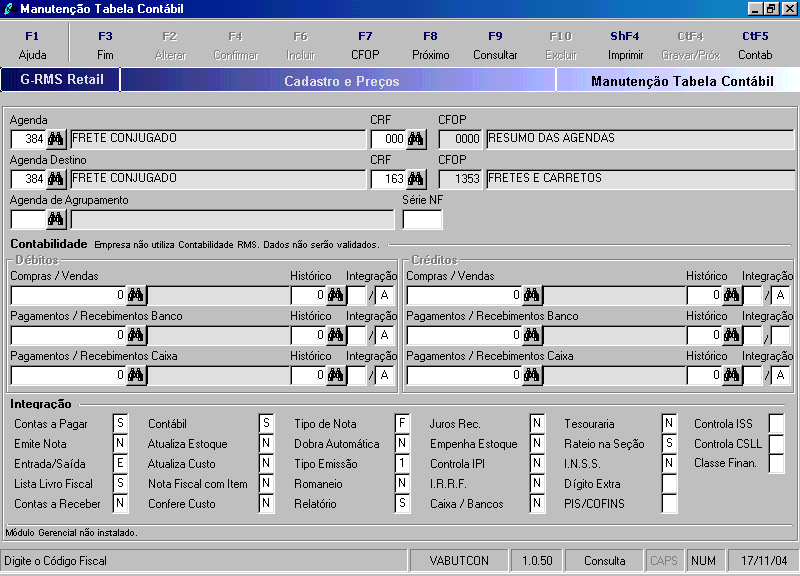Search Créditos Pagamentos / Recebimentos Caixa account

point(532,375)
